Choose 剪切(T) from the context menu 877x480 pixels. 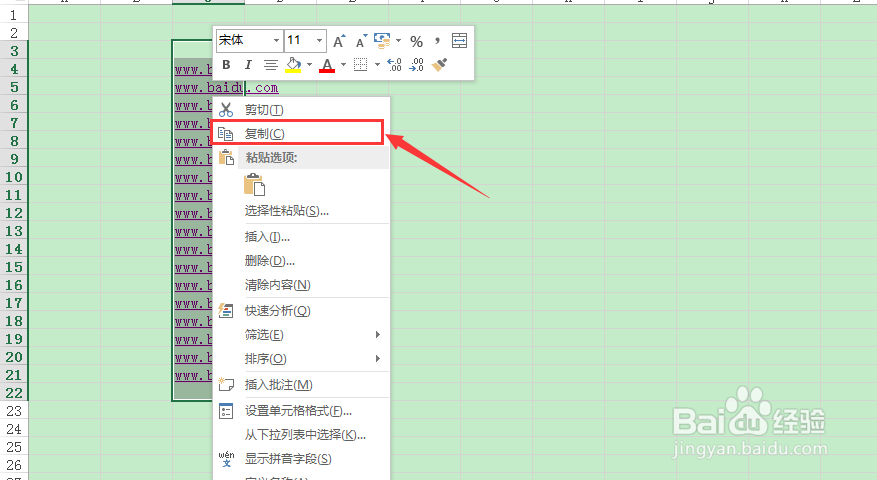pos(301,110)
